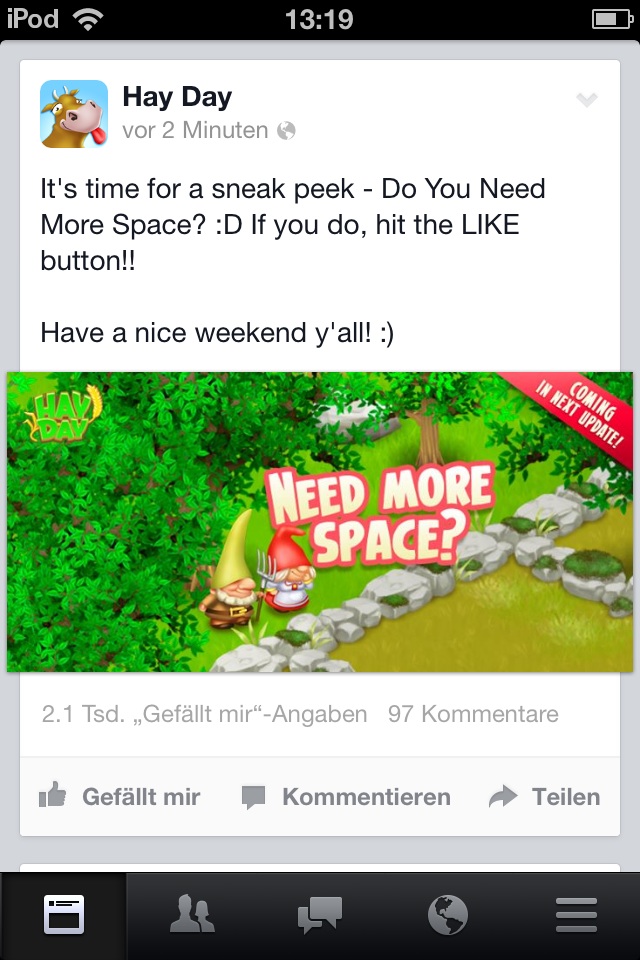Open the Messages chat bubbles tab
This screenshot has width=640, height=960.
(320, 915)
